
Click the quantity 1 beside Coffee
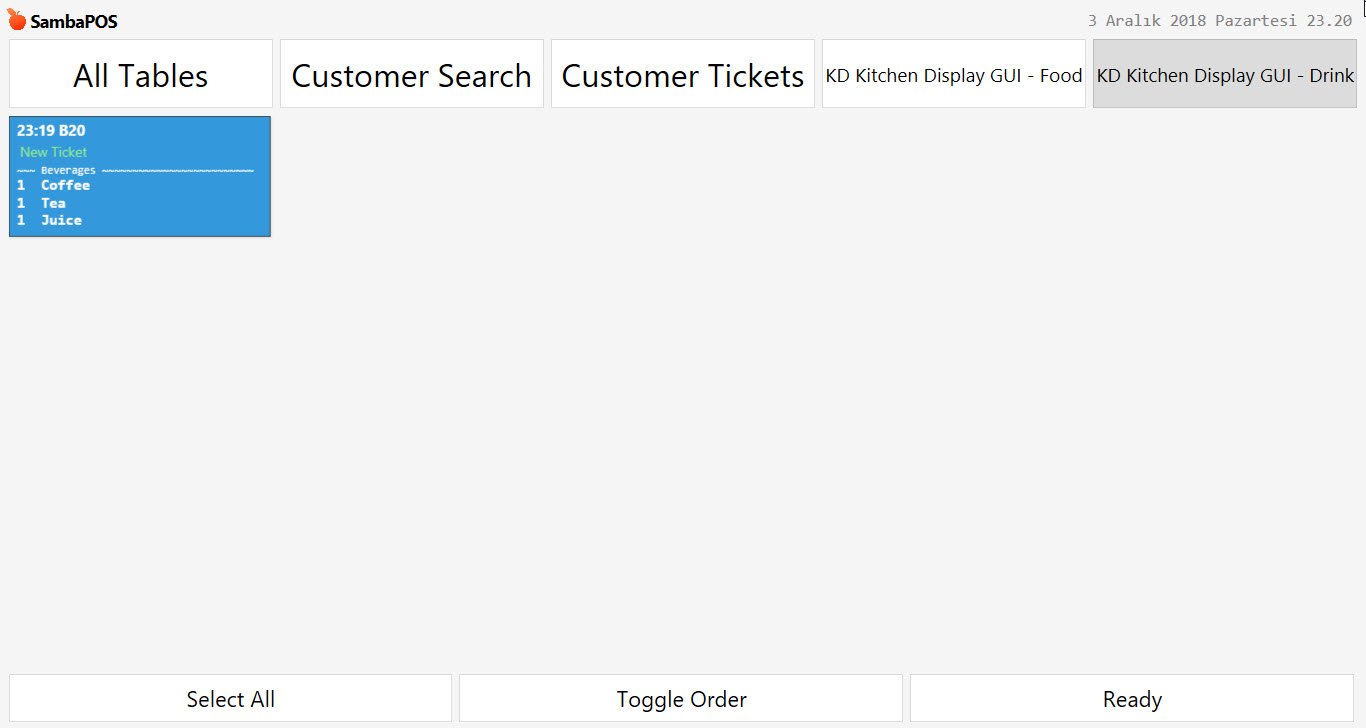click(x=21, y=185)
